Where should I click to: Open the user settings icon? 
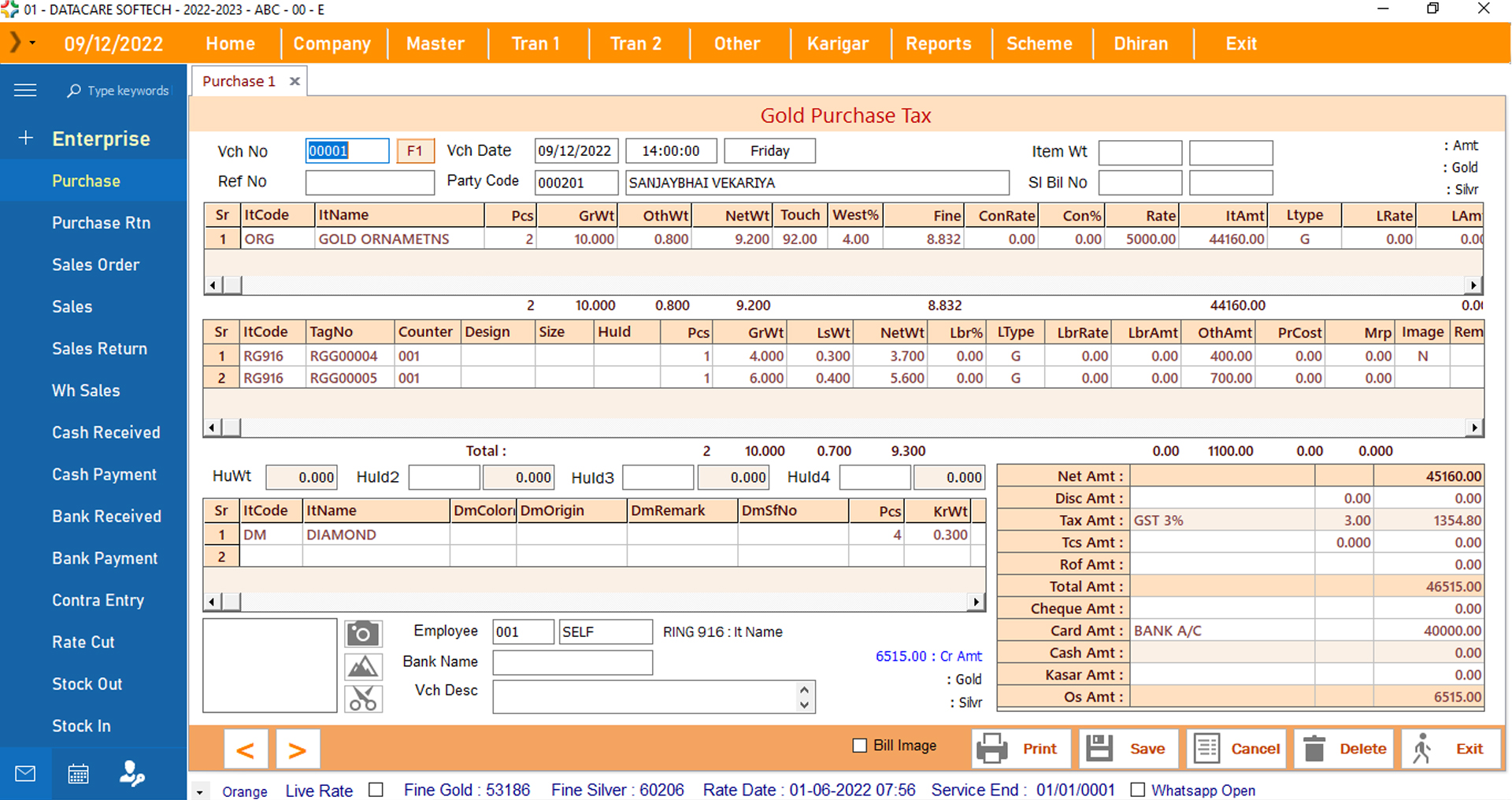pos(132,774)
